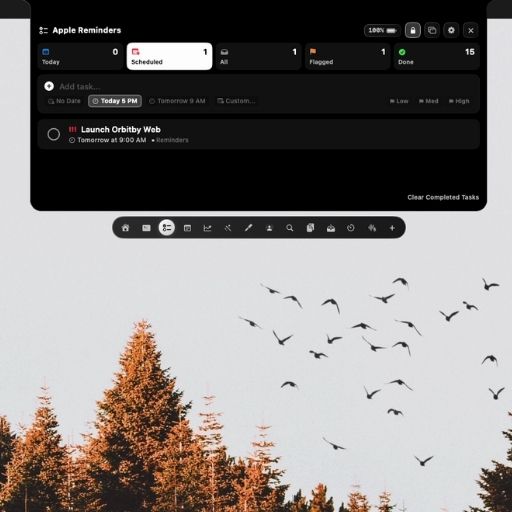This screenshot has width=512, height=512.
Task: Open the magic wand tools icon in dock
Action: (228, 228)
